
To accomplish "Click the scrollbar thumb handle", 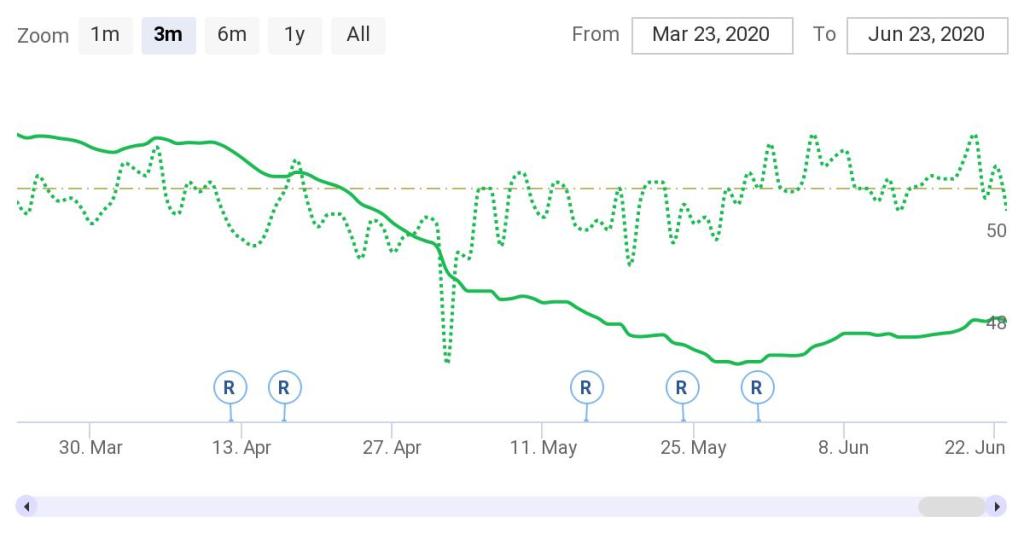I will pos(951,507).
